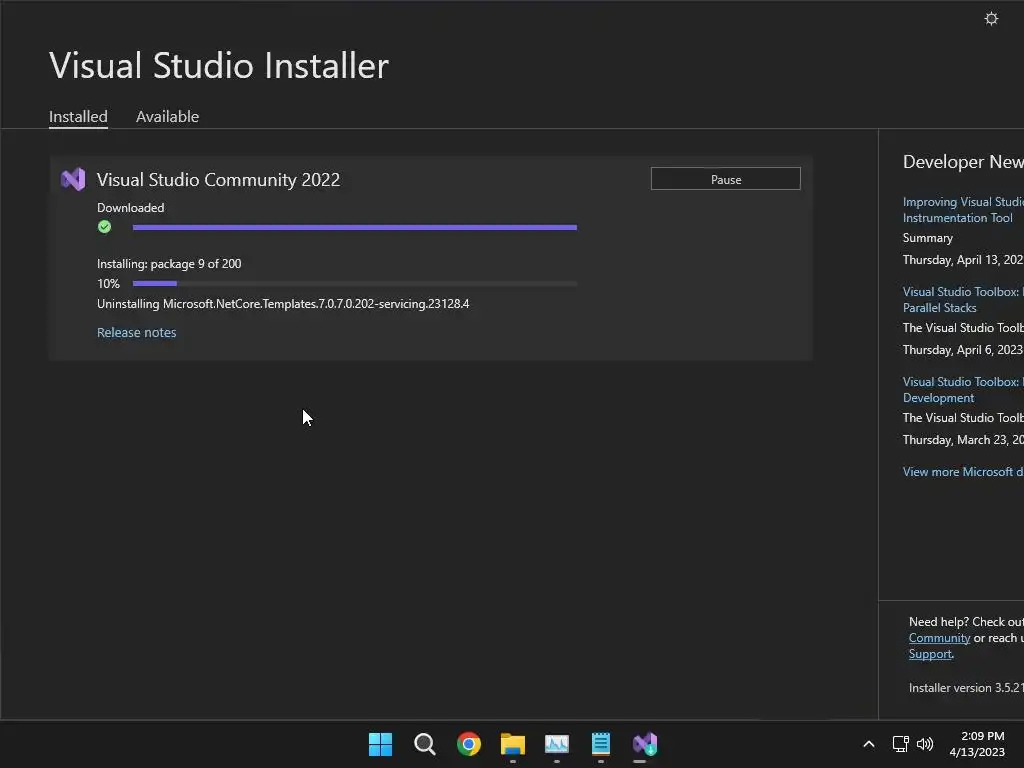Screen dimensions: 1024x768
Task: Show hidden system tray icons
Action: click(x=869, y=744)
